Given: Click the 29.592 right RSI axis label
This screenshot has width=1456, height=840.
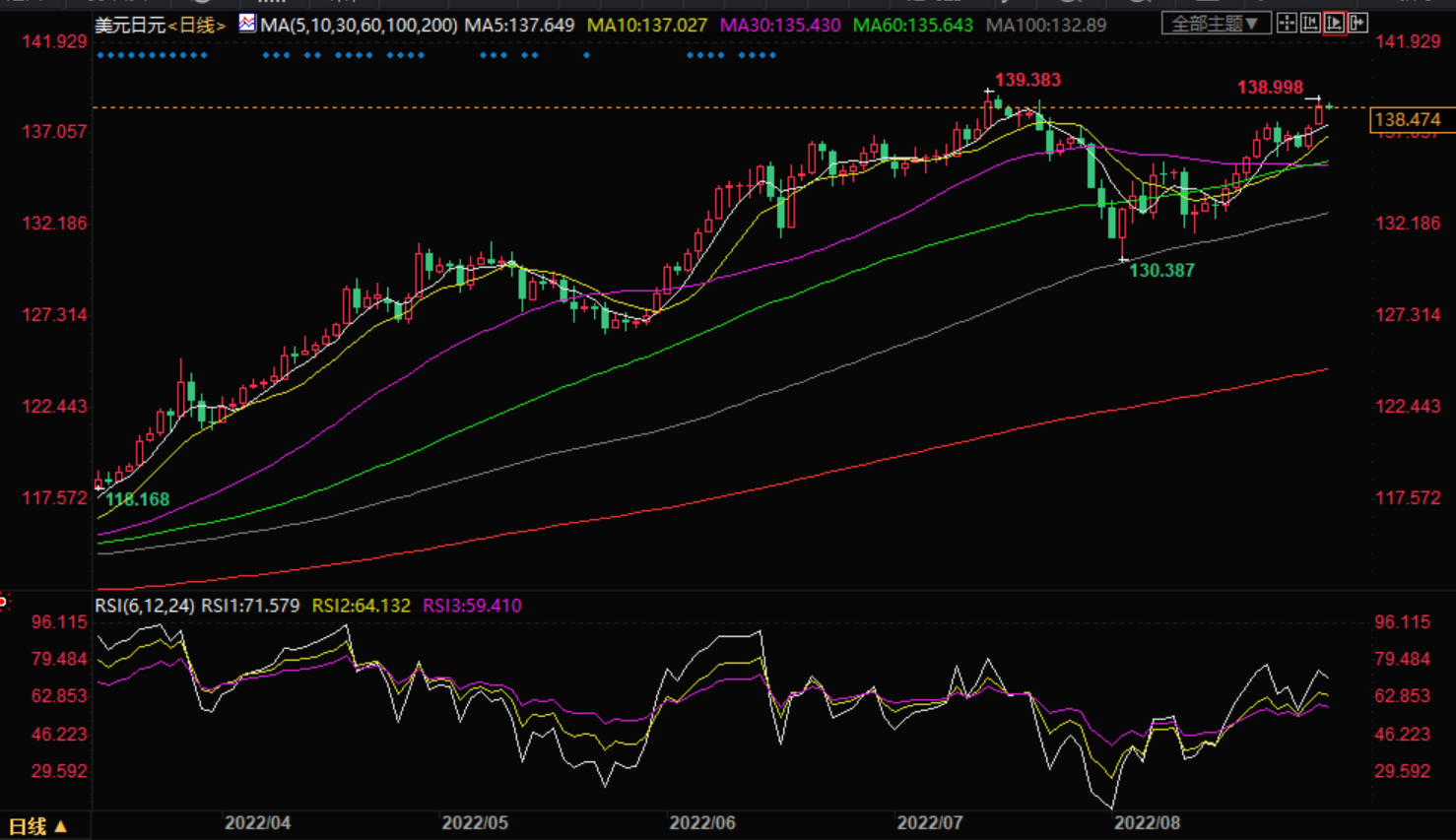Looking at the screenshot, I should coord(1403,771).
